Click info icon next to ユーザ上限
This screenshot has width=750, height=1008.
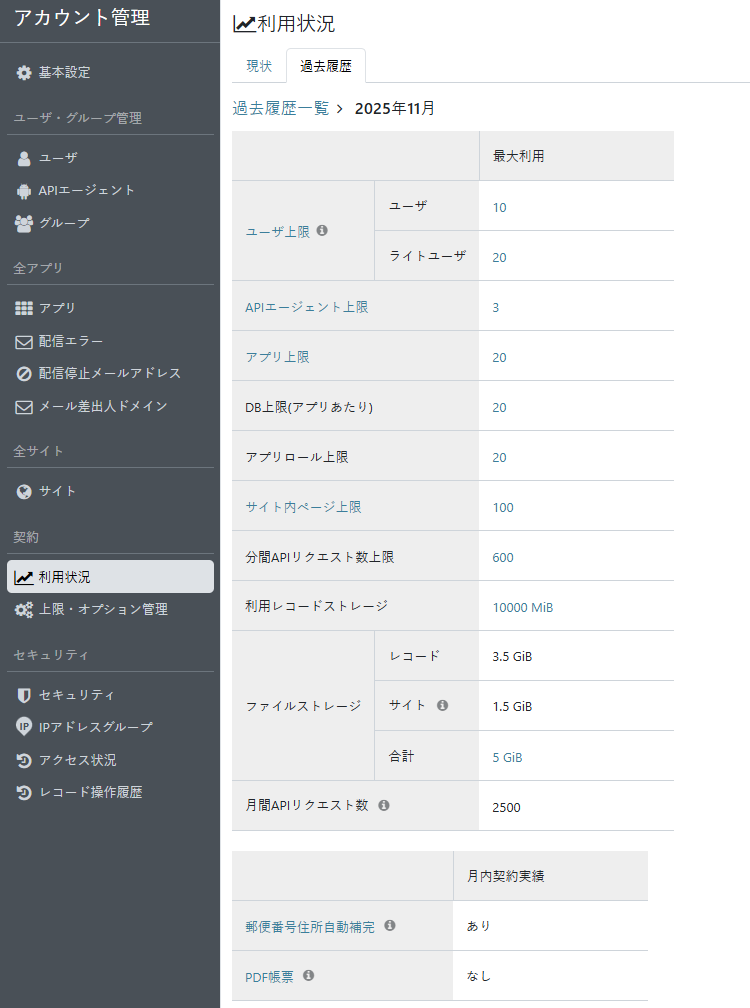[x=322, y=230]
